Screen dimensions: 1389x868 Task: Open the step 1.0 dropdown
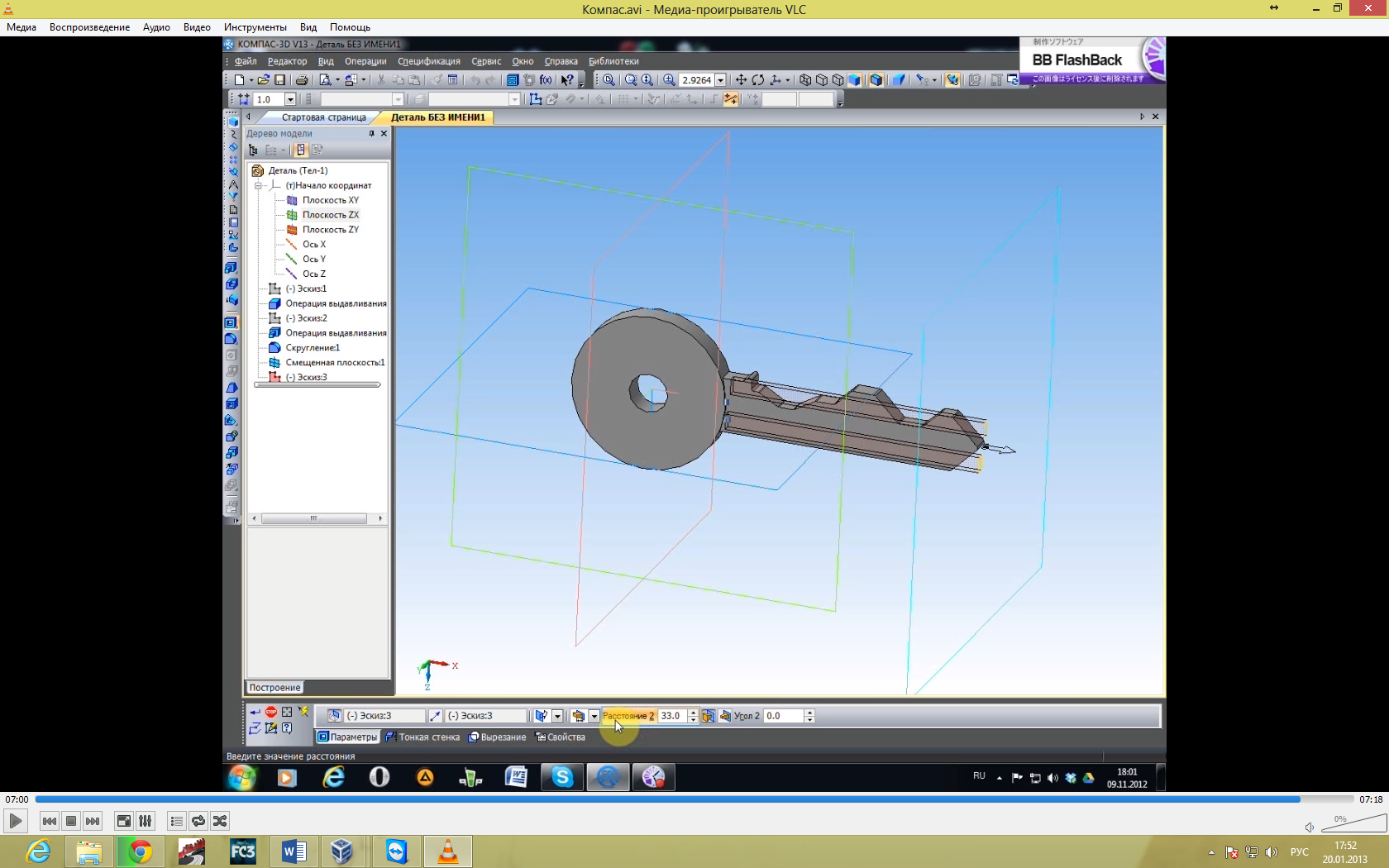(290, 99)
